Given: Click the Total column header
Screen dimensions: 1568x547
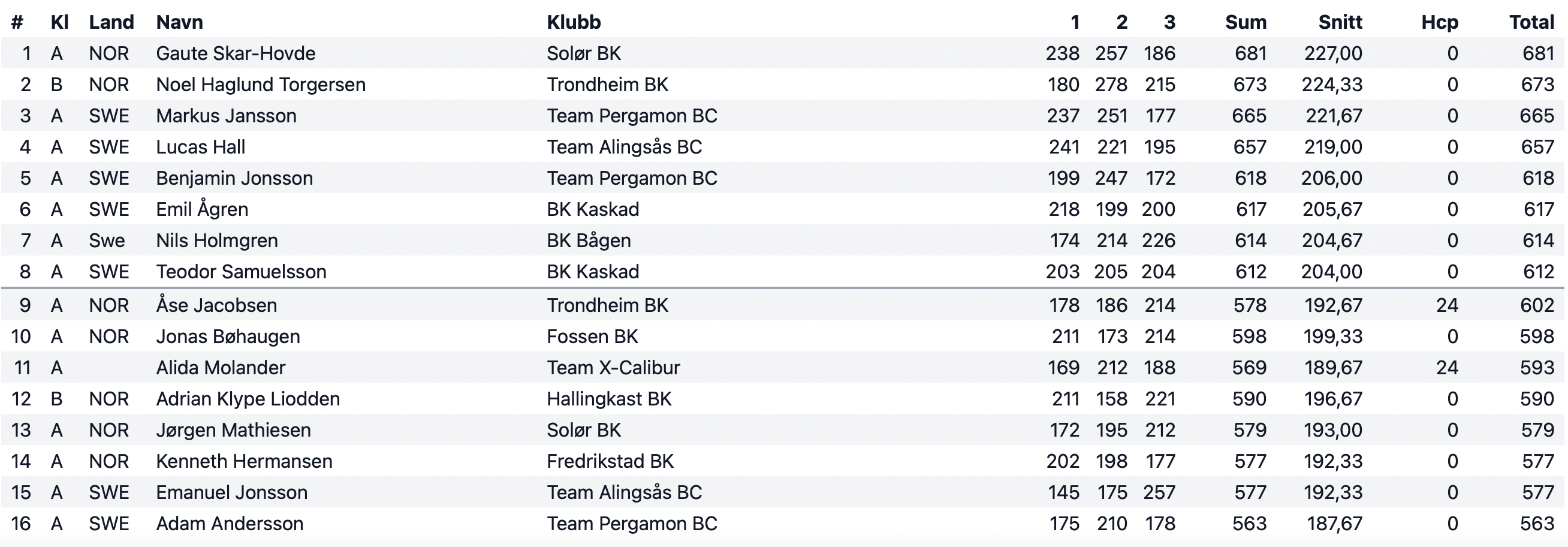Looking at the screenshot, I should point(1531,22).
